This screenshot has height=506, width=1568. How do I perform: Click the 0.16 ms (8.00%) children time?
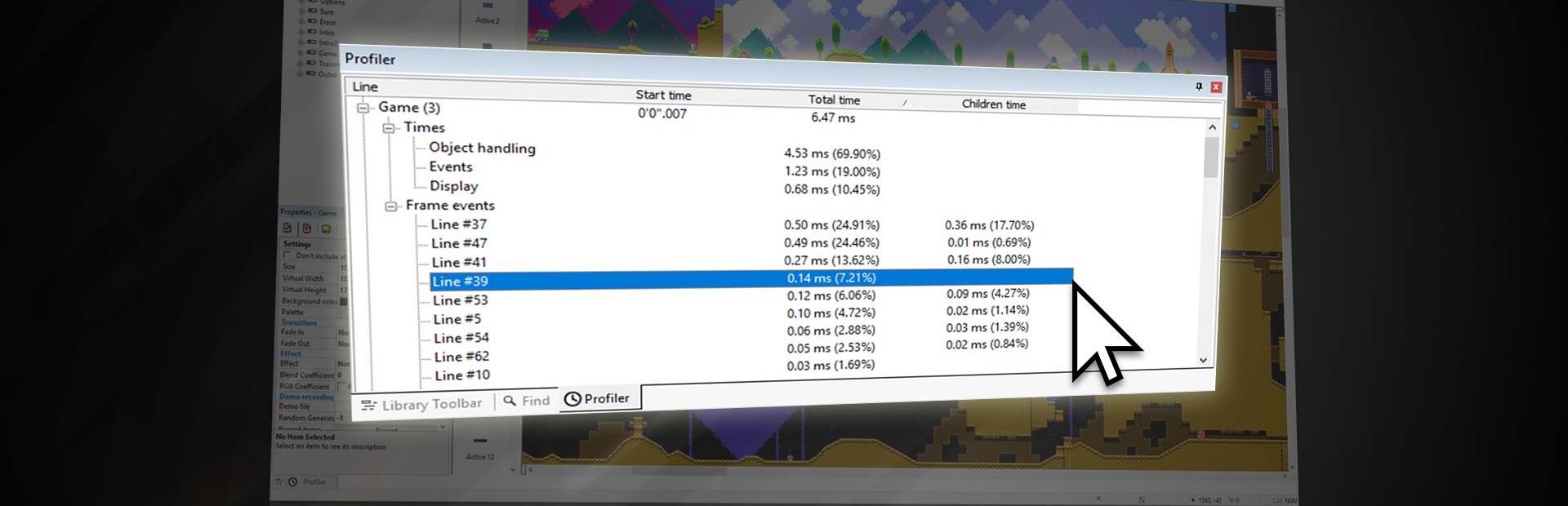coord(989,260)
